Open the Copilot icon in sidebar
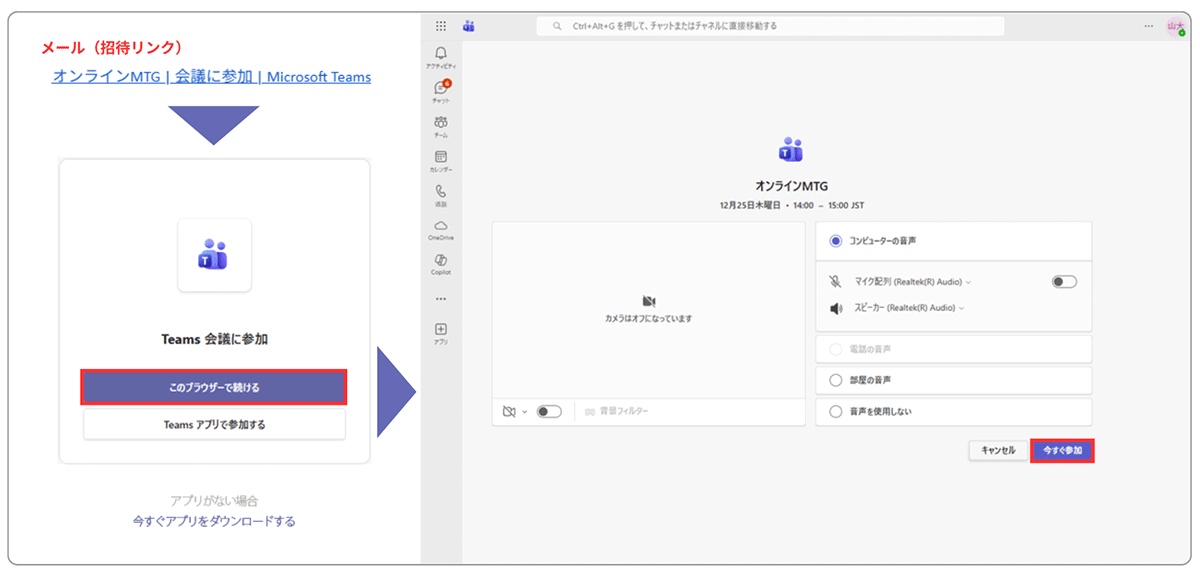The width and height of the screenshot is (1200, 570). click(441, 261)
